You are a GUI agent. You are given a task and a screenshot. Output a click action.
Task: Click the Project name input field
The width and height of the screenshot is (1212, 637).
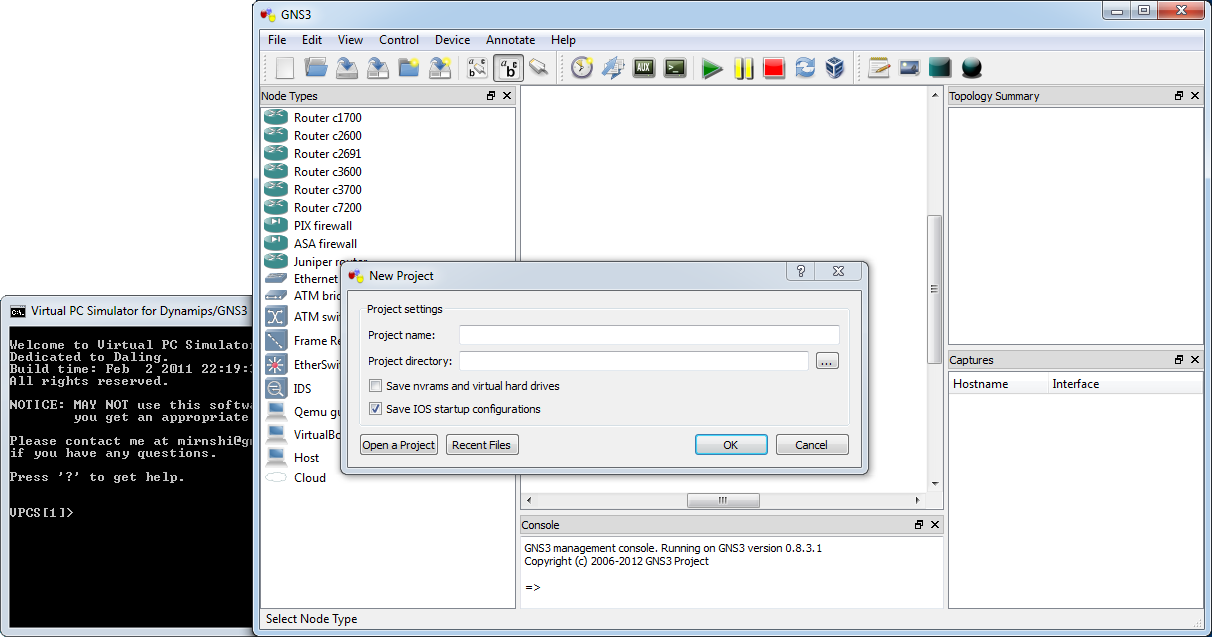pyautogui.click(x=649, y=335)
